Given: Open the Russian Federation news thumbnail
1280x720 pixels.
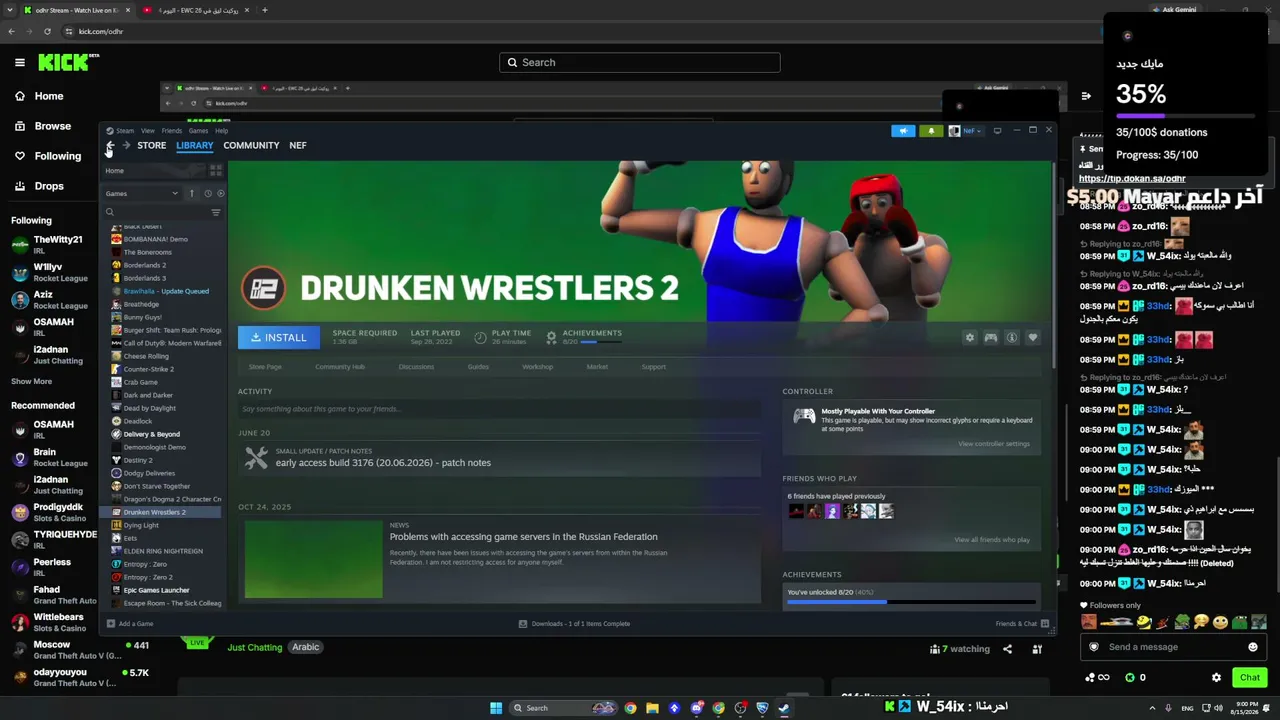Looking at the screenshot, I should [x=313, y=560].
